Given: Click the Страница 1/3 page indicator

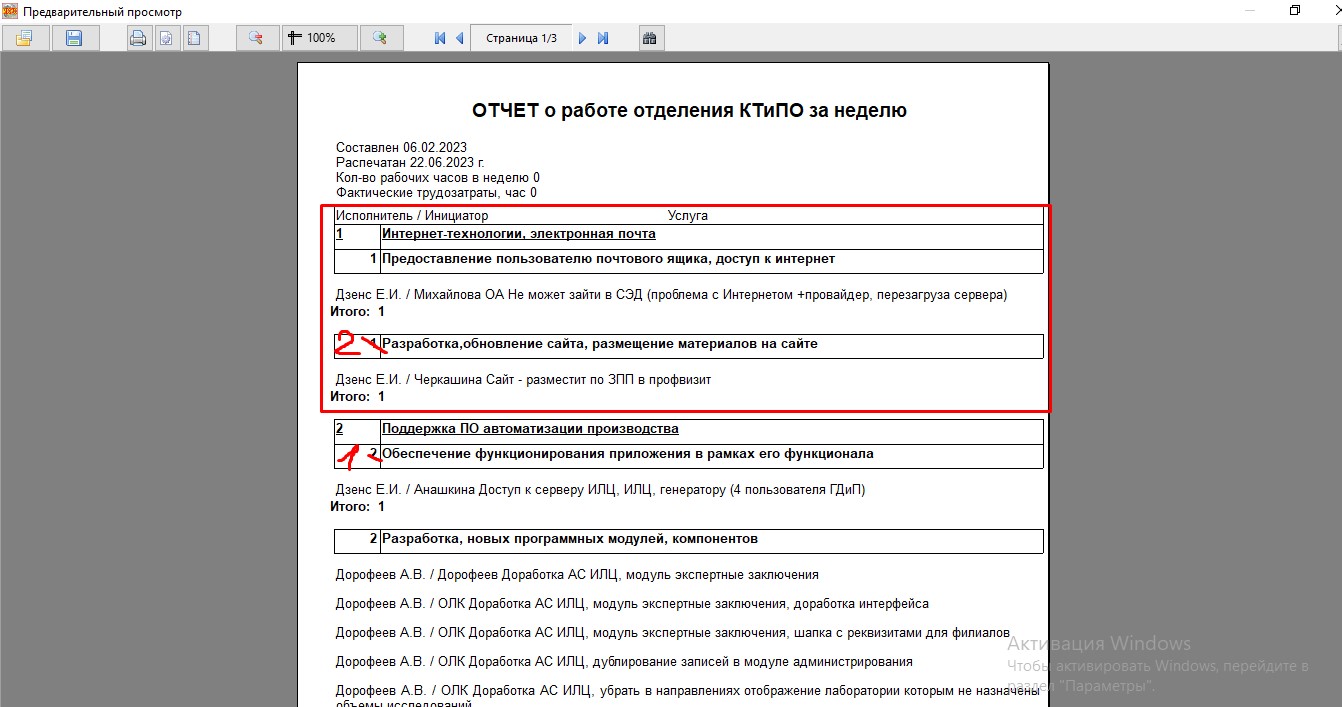Looking at the screenshot, I should pyautogui.click(x=521, y=38).
